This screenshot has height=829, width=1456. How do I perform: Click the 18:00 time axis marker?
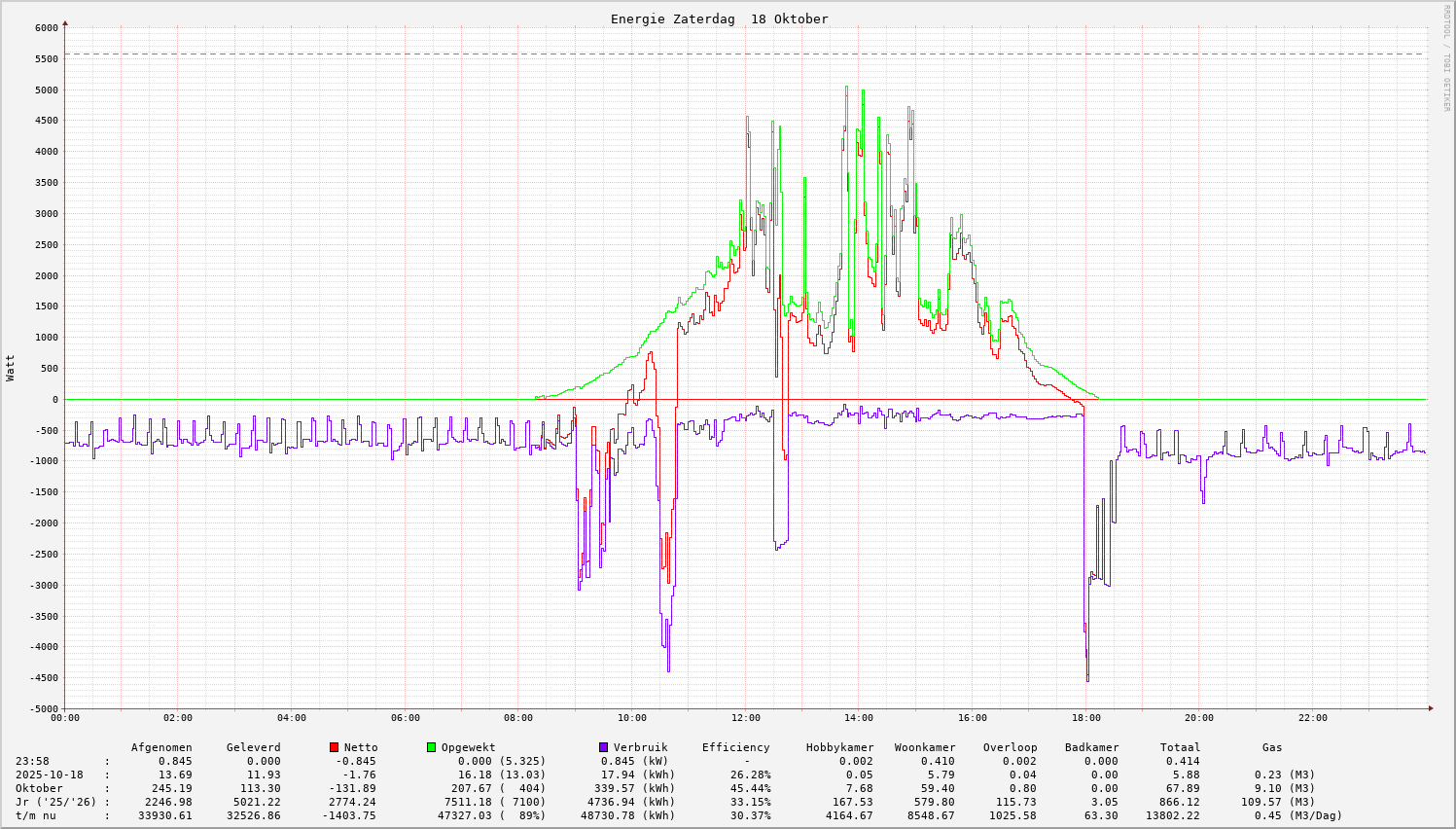tap(1085, 718)
